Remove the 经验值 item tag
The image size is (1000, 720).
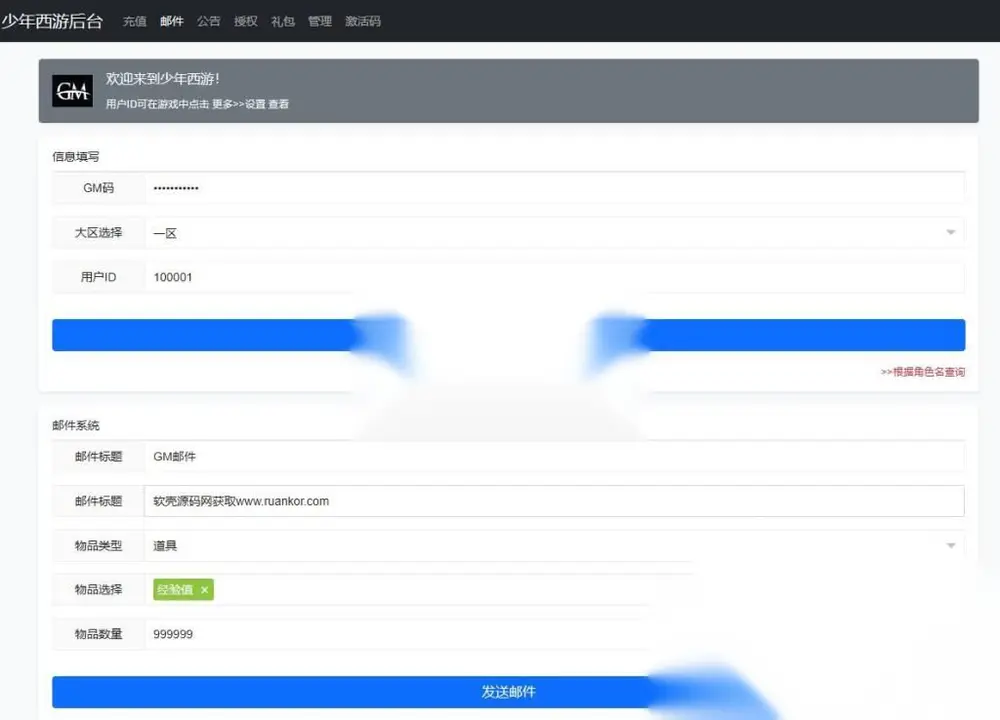click(x=204, y=590)
